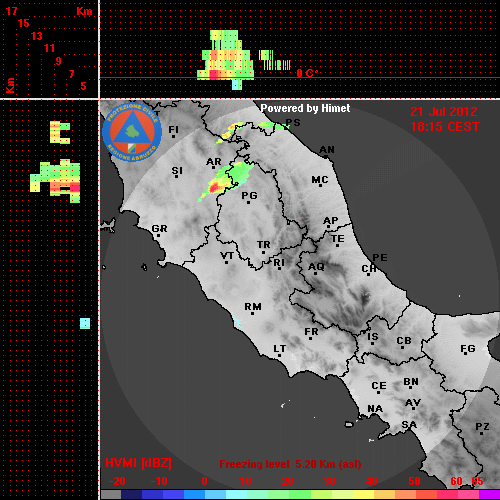Click the '15' altitude label
Screen dimensions: 500x500
[24, 23]
